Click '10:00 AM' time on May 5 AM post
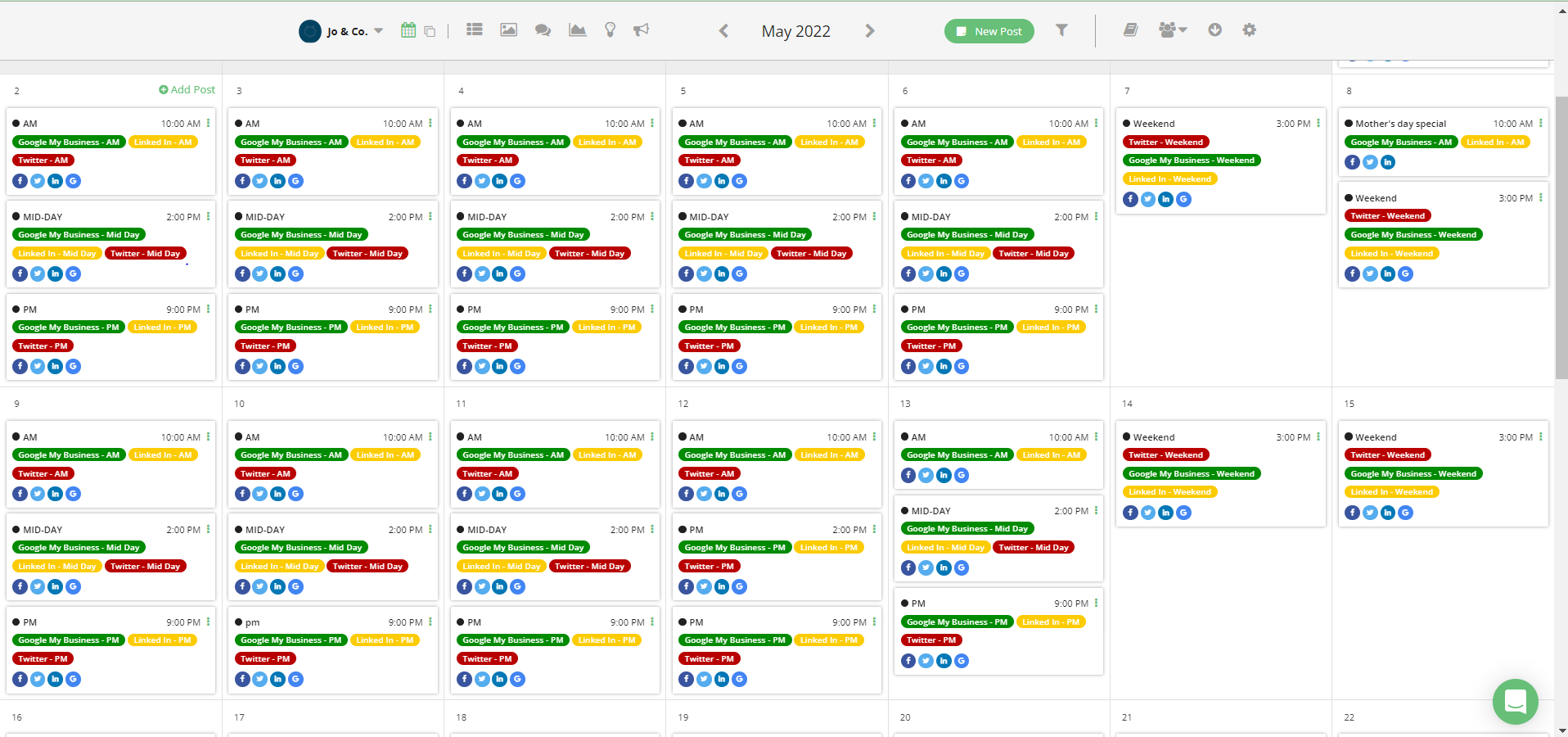The height and width of the screenshot is (737, 1568). 847,124
